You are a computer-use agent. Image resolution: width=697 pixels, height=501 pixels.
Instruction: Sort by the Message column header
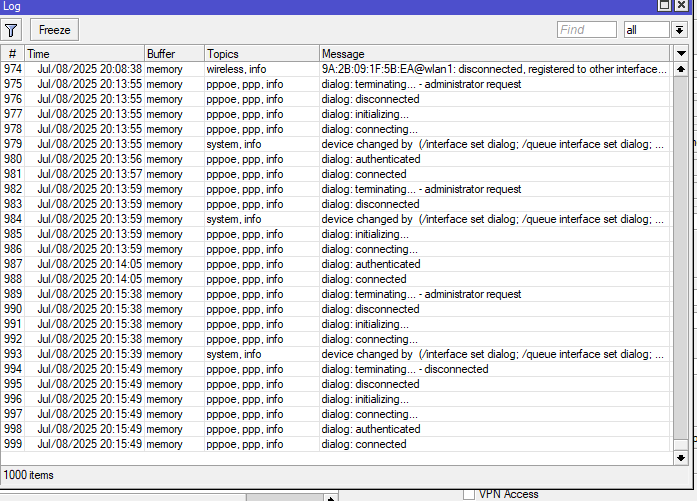pyautogui.click(x=494, y=54)
